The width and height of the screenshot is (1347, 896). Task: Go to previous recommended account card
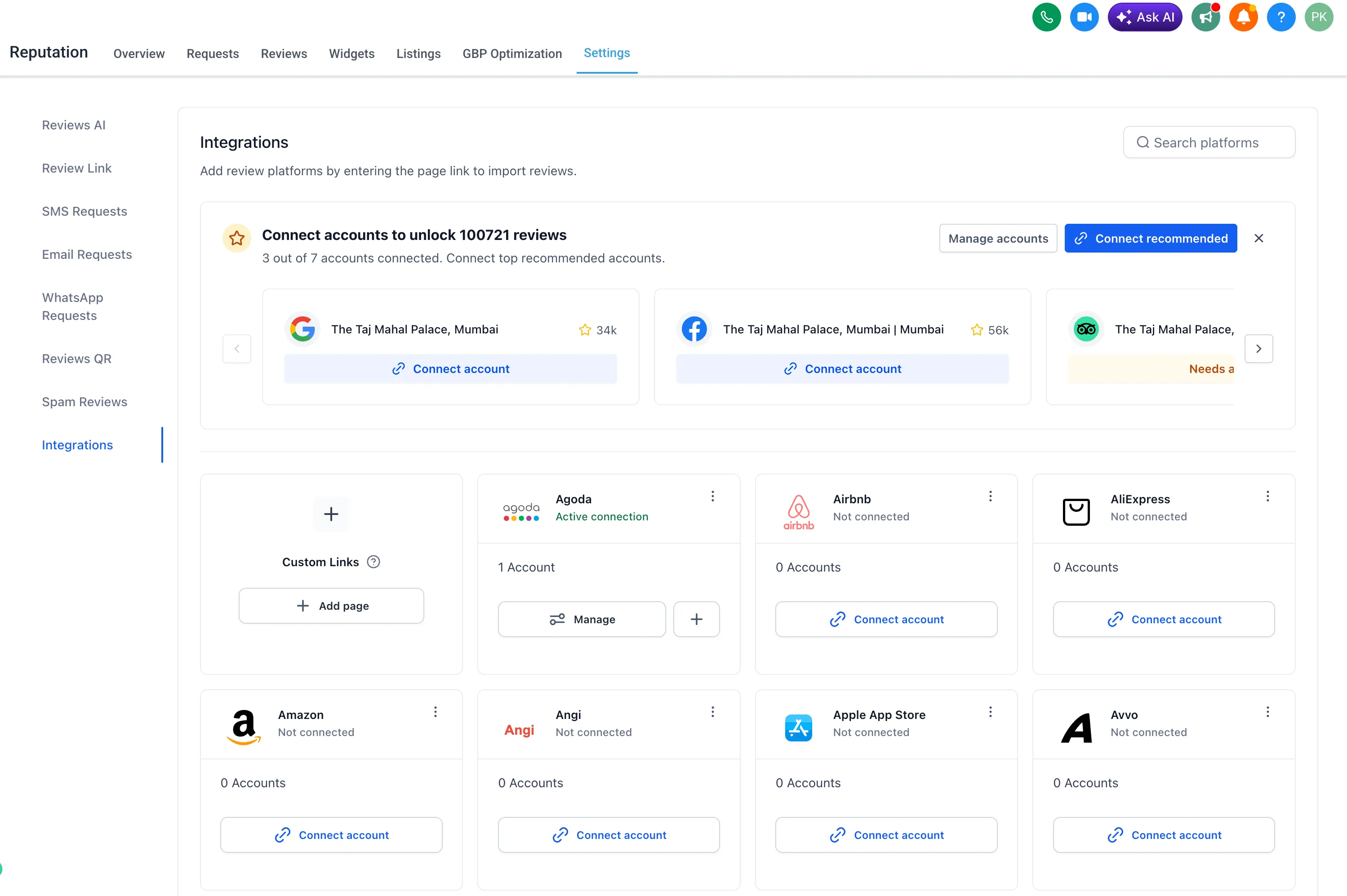pos(236,349)
